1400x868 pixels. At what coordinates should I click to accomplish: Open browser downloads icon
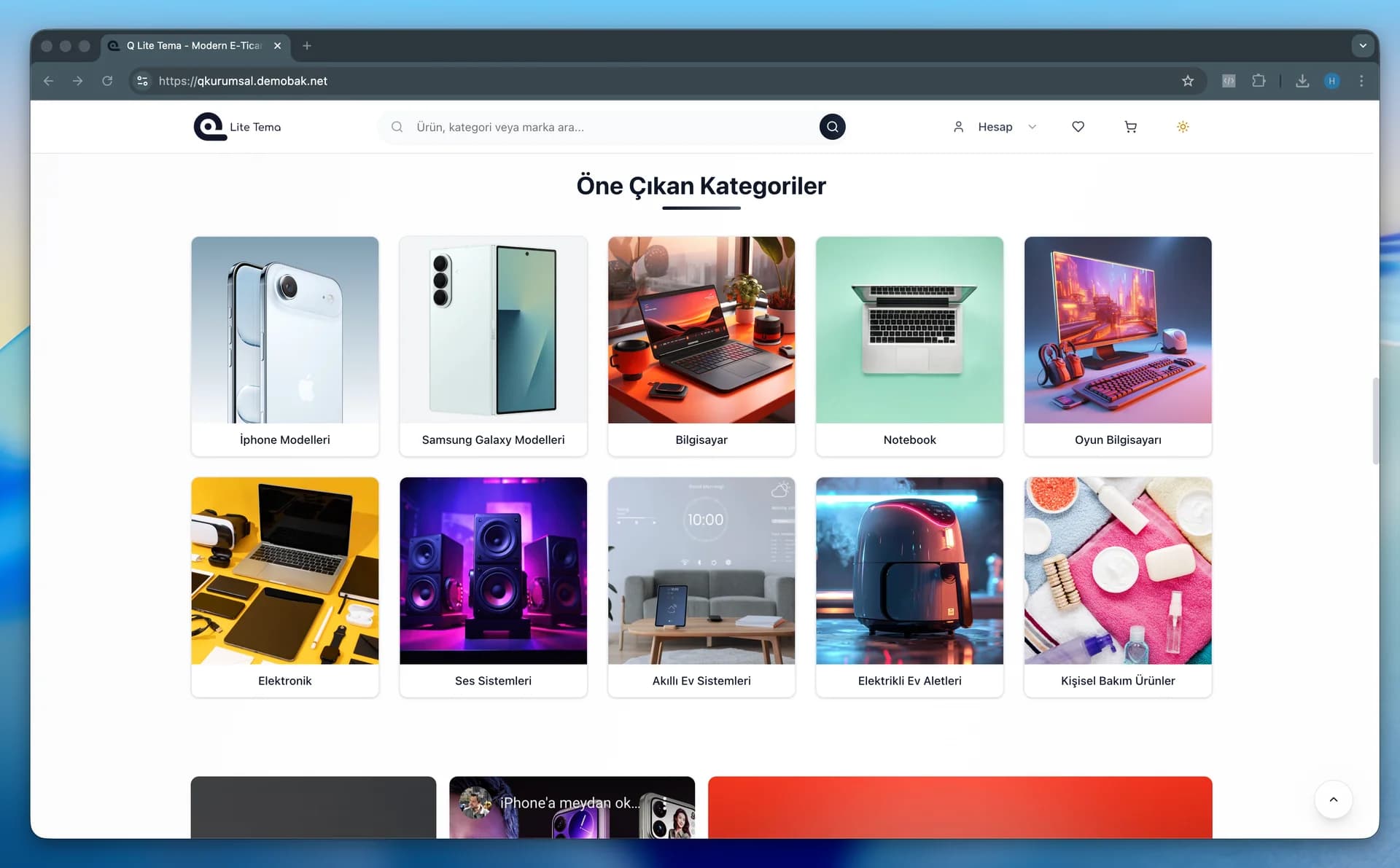pos(1302,81)
